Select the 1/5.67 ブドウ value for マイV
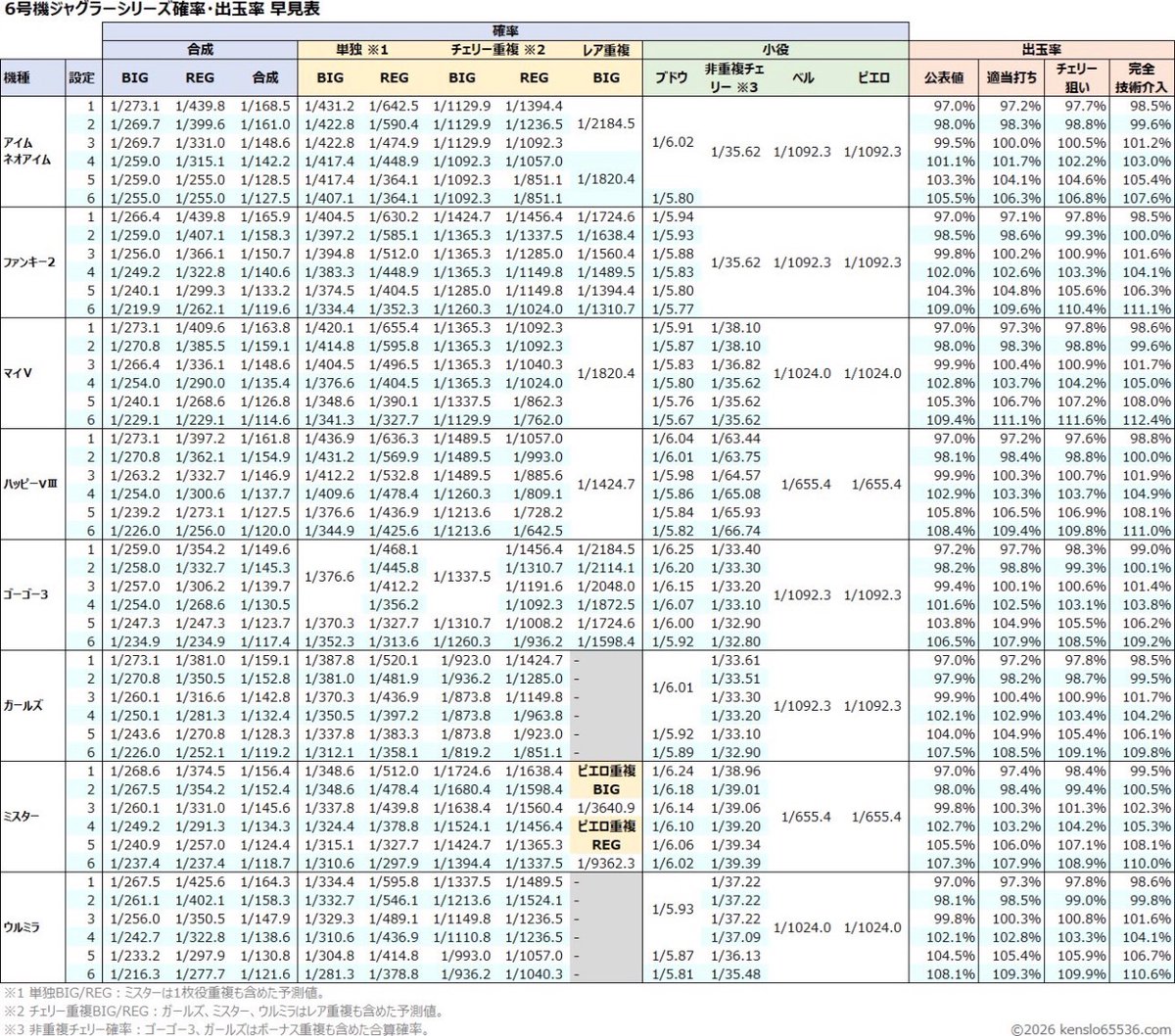 671,419
